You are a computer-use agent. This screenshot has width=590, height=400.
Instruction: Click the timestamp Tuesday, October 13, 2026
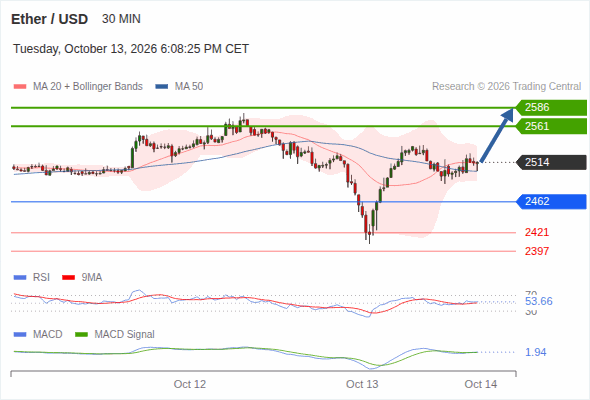point(131,49)
